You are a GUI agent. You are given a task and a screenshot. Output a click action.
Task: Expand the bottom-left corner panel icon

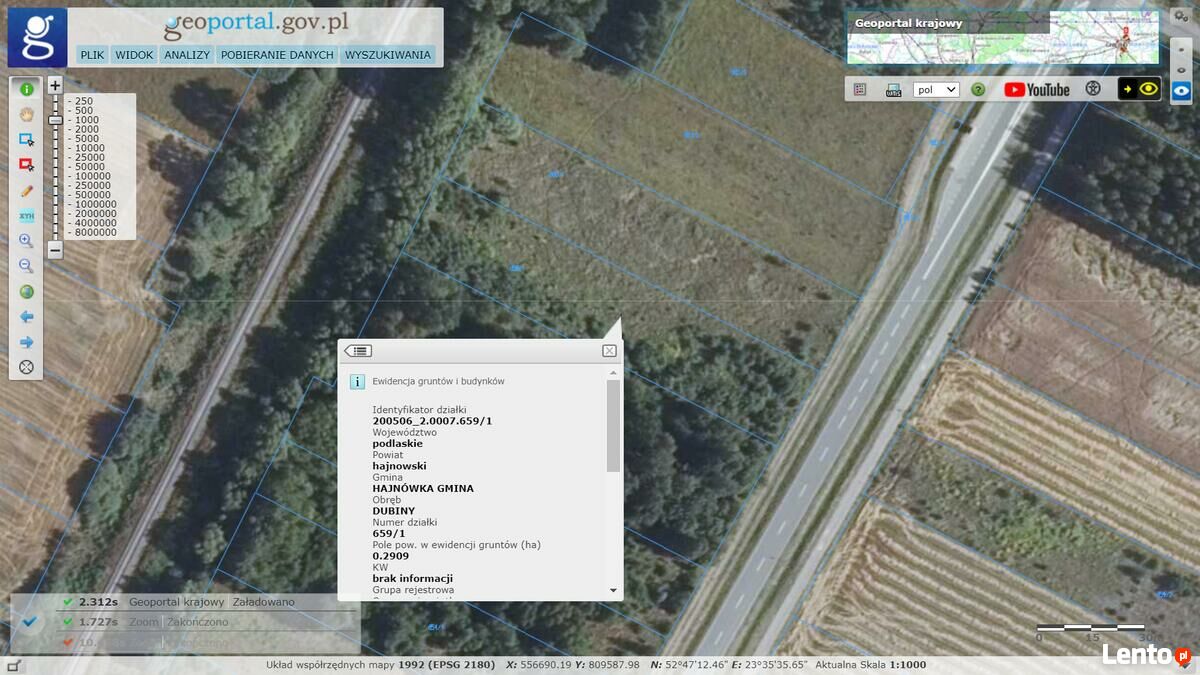[x=13, y=665]
